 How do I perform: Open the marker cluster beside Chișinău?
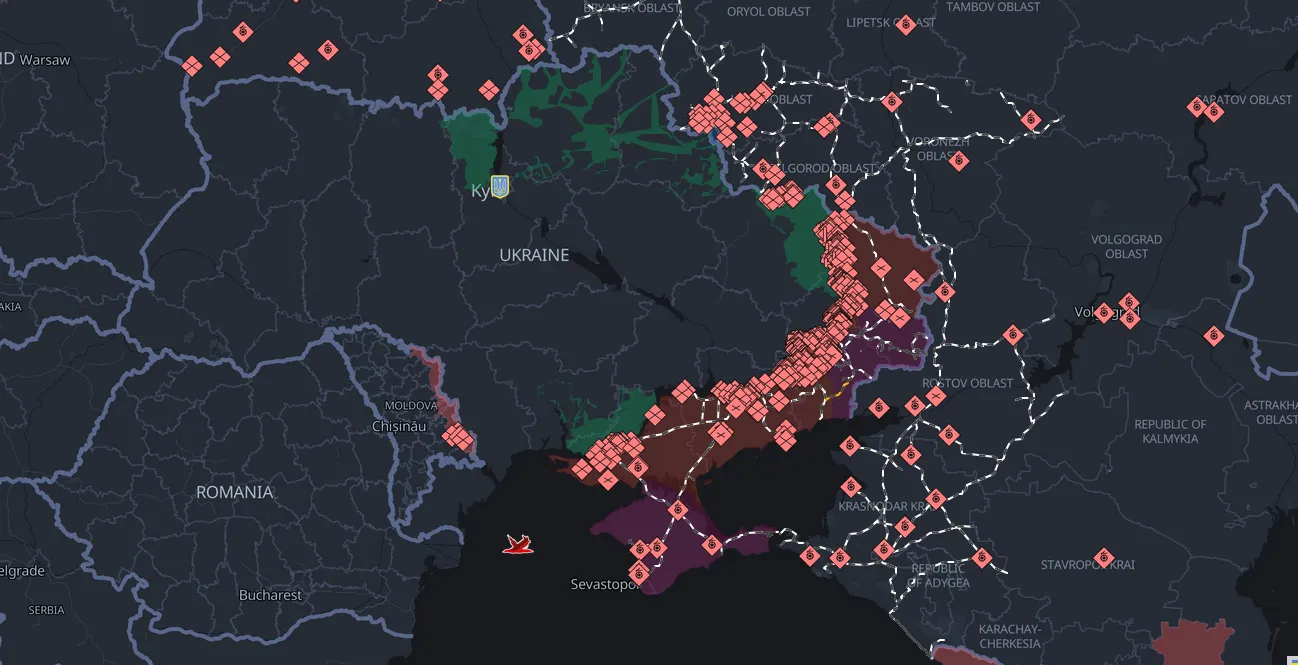[x=458, y=438]
